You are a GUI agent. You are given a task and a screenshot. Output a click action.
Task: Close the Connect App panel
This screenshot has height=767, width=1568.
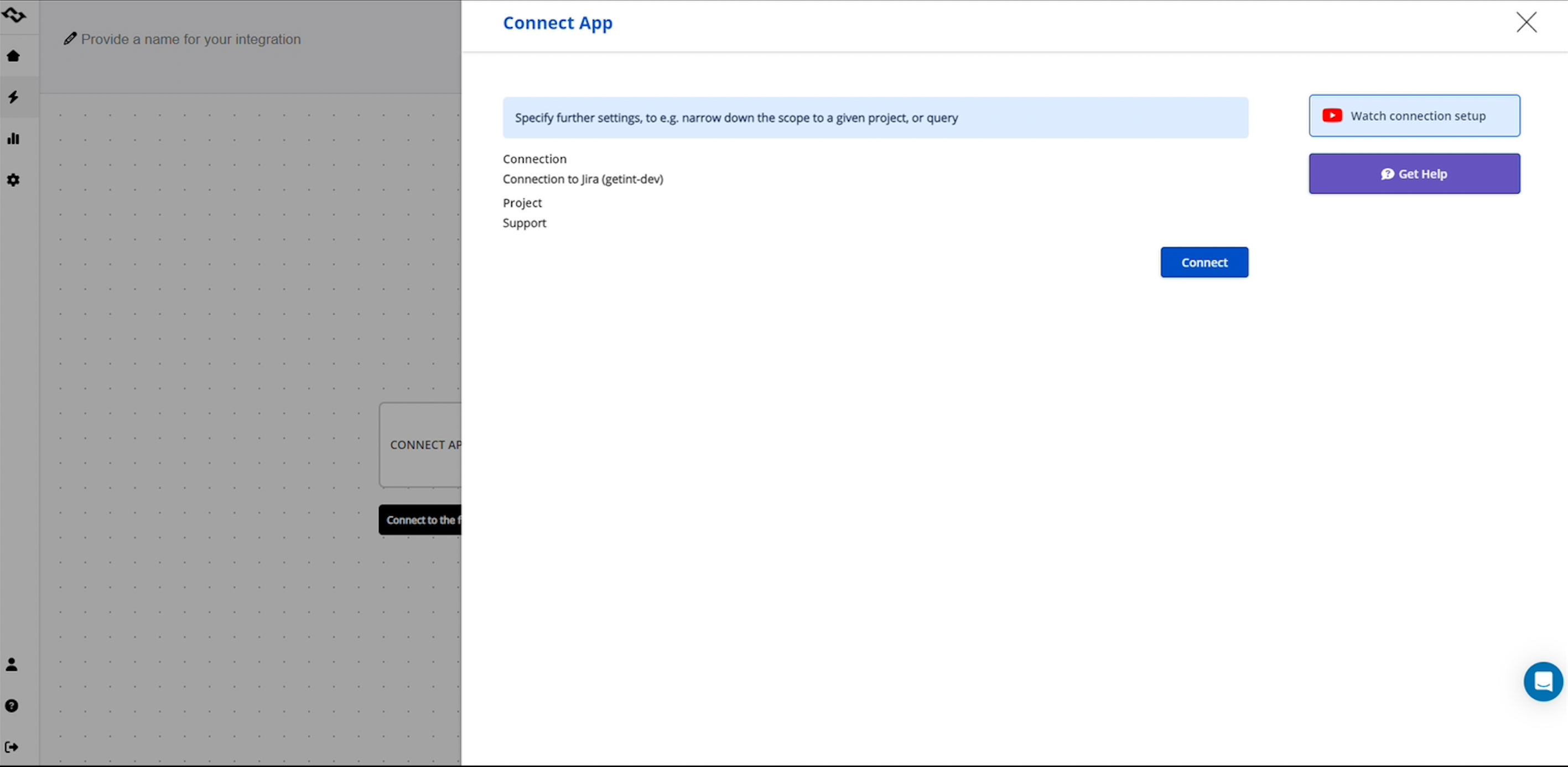click(x=1526, y=23)
